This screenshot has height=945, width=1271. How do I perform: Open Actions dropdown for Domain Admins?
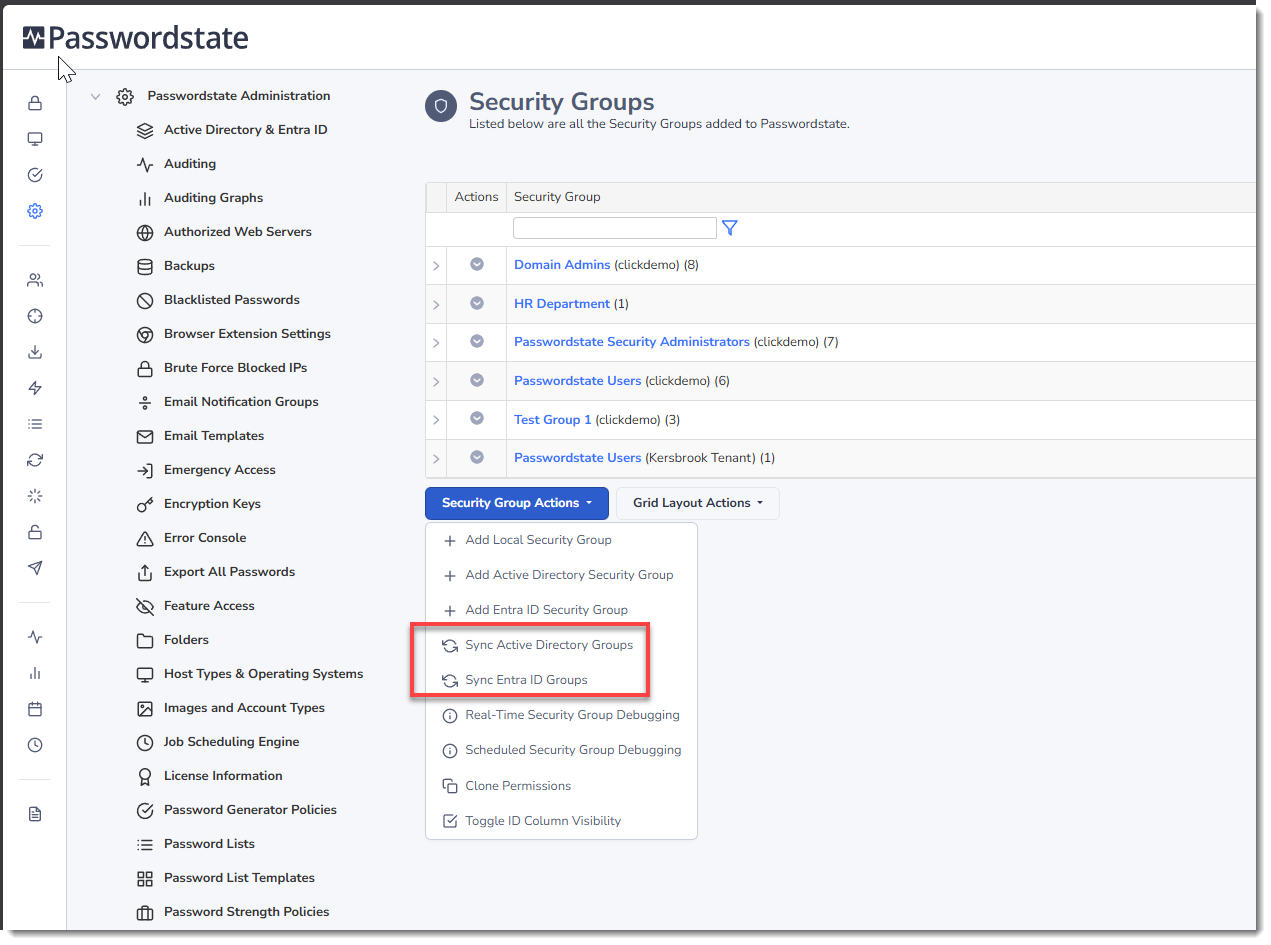click(477, 264)
